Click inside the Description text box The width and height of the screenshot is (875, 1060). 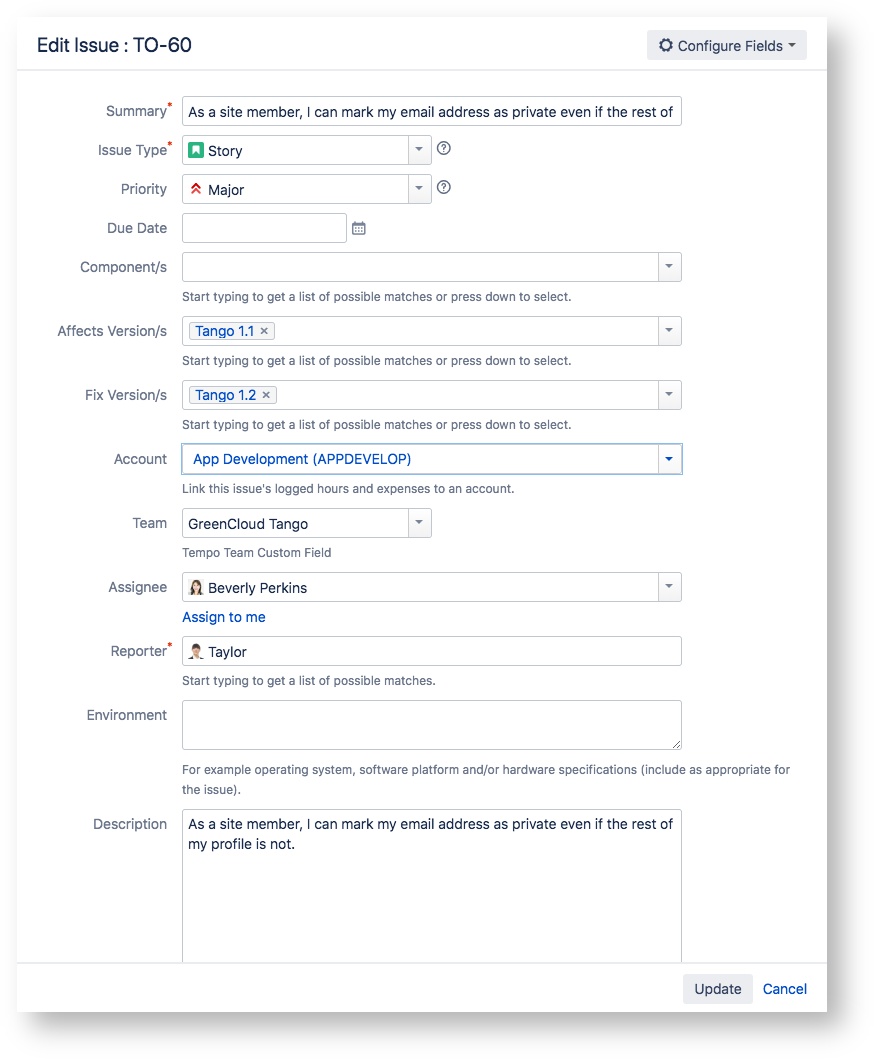[x=431, y=890]
